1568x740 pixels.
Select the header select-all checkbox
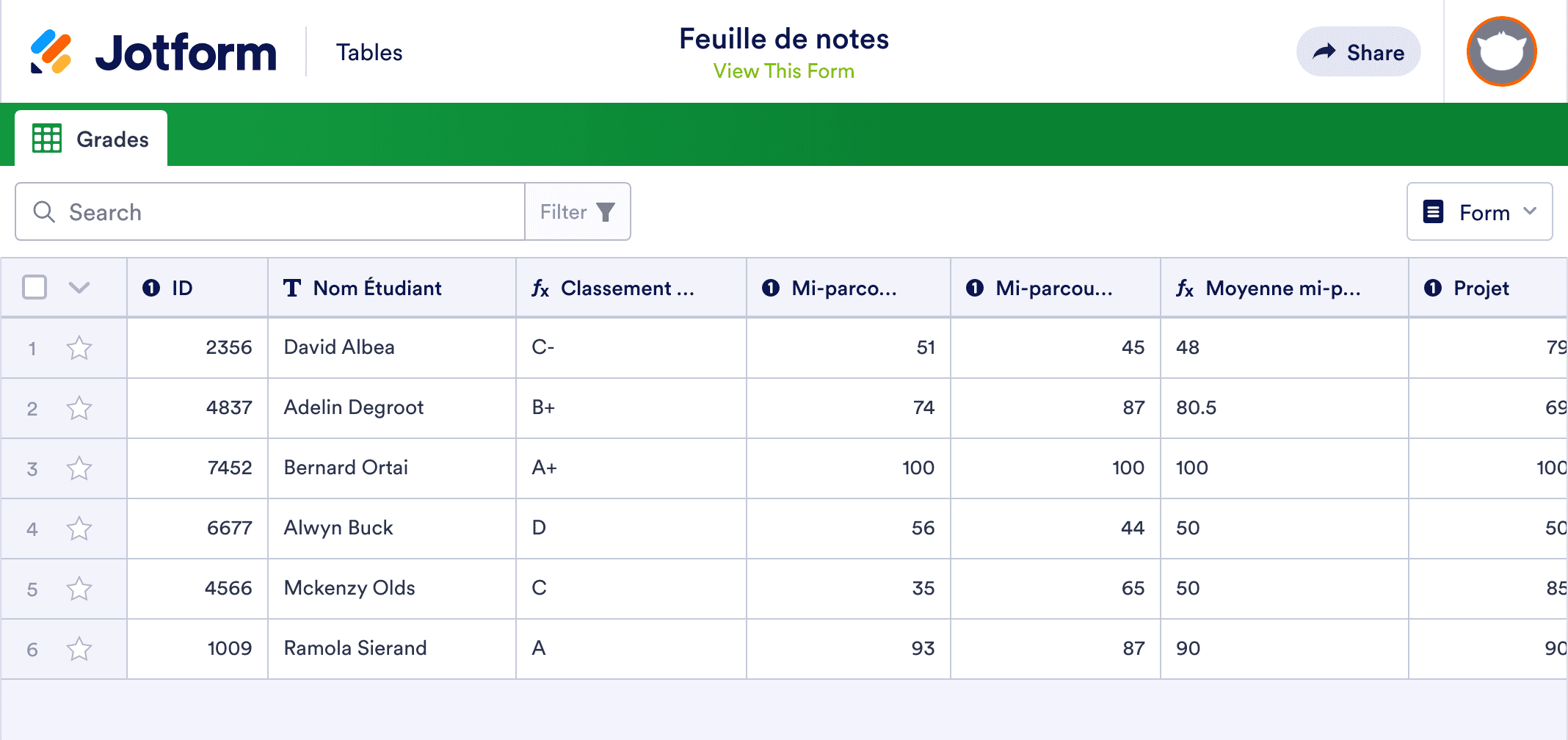pos(35,288)
